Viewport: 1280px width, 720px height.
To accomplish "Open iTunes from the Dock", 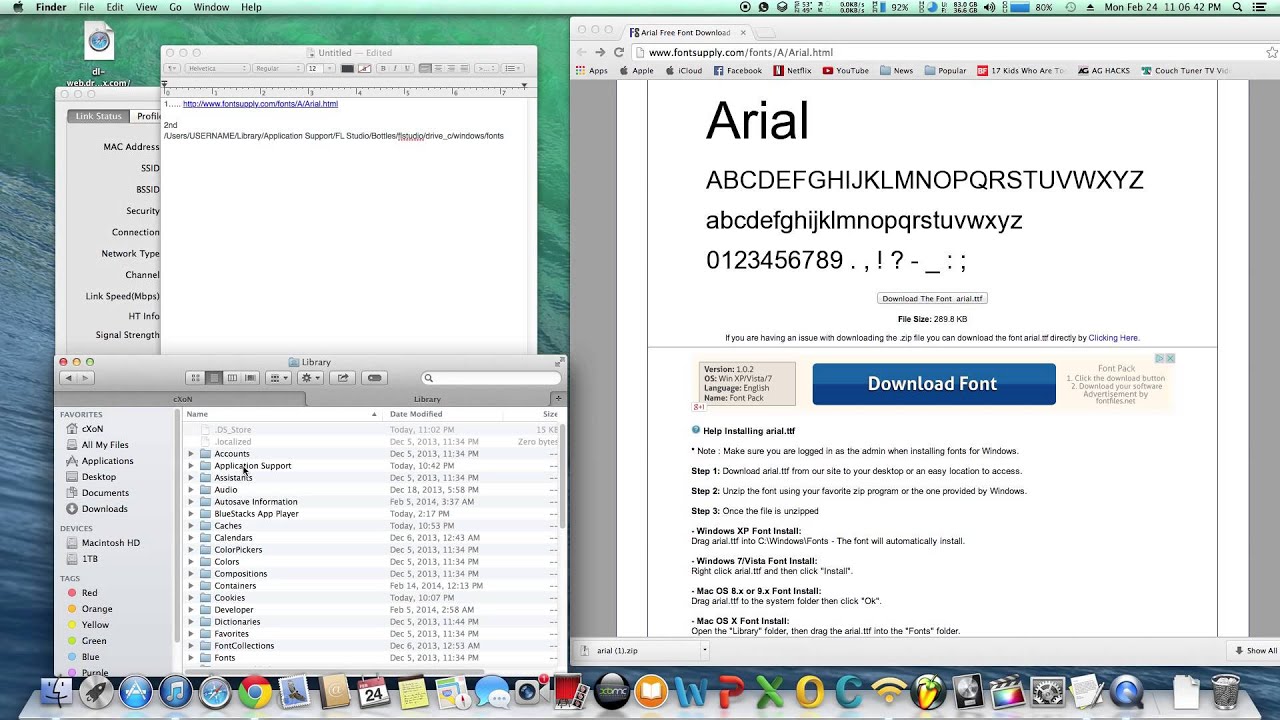I will pyautogui.click(x=176, y=692).
